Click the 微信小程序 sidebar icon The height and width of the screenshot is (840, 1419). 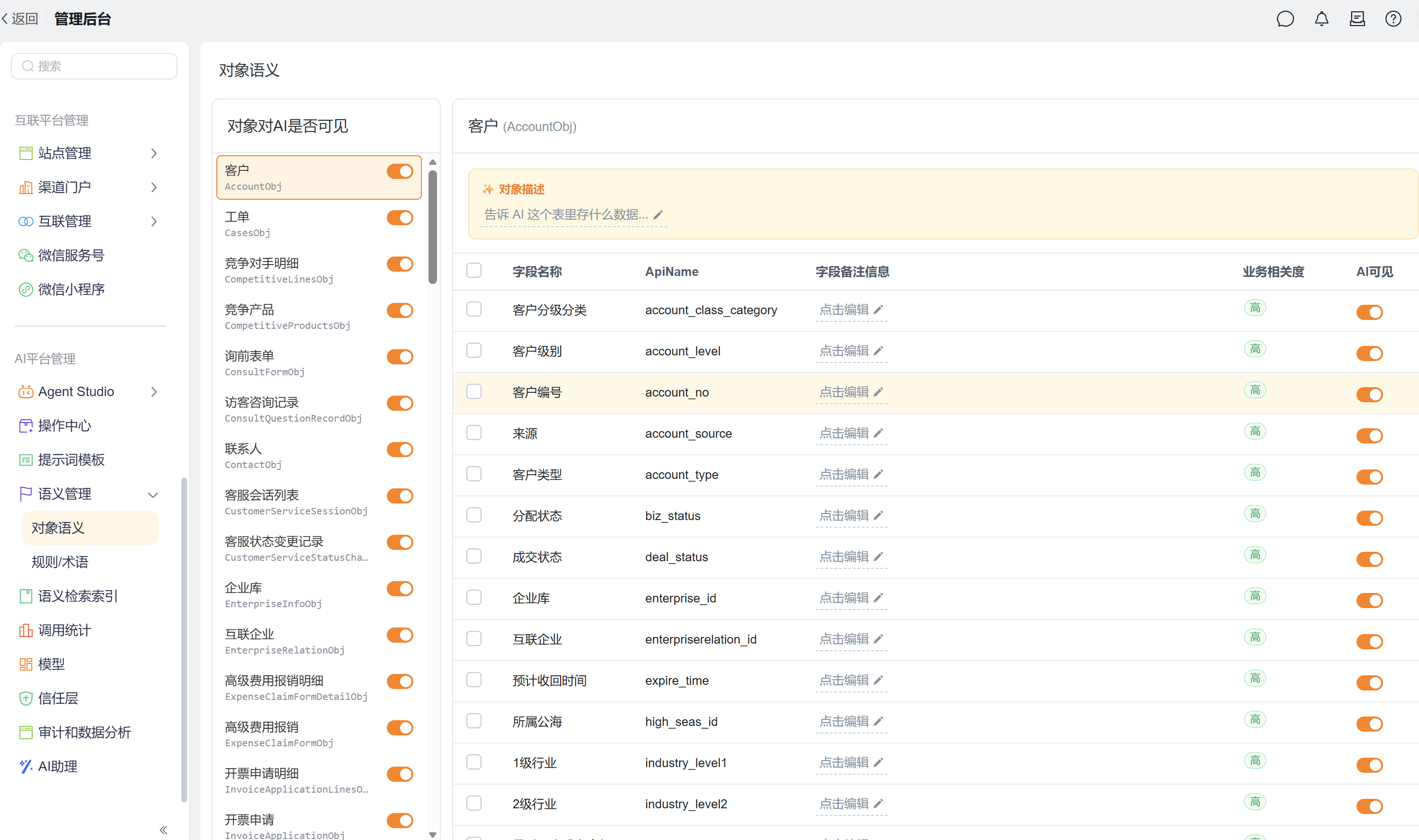[26, 290]
